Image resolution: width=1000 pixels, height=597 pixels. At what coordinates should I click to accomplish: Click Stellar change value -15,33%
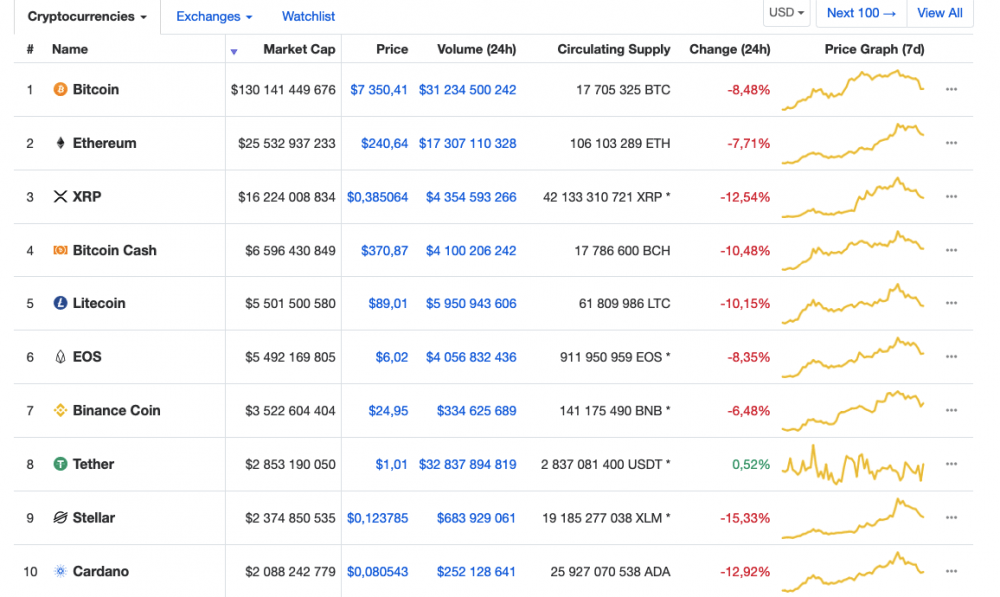745,518
